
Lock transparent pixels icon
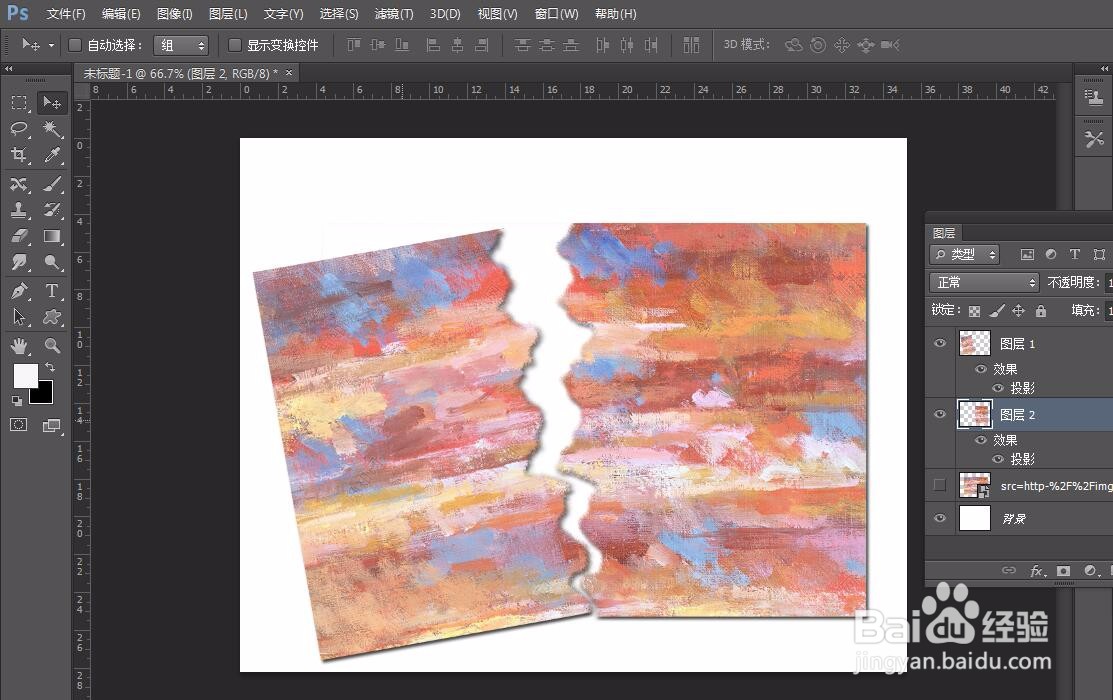click(975, 311)
